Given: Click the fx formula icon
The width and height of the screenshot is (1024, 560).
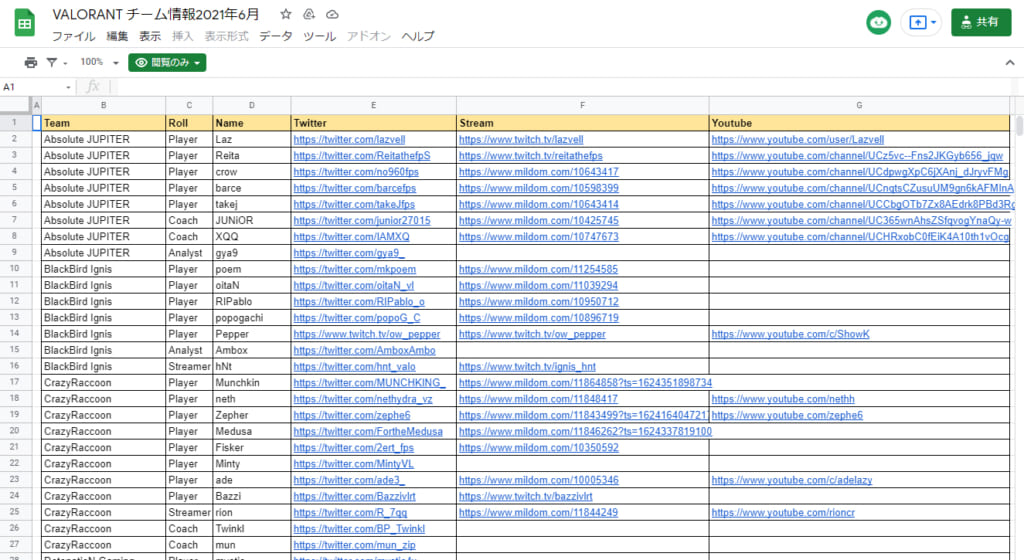Looking at the screenshot, I should coord(93,87).
